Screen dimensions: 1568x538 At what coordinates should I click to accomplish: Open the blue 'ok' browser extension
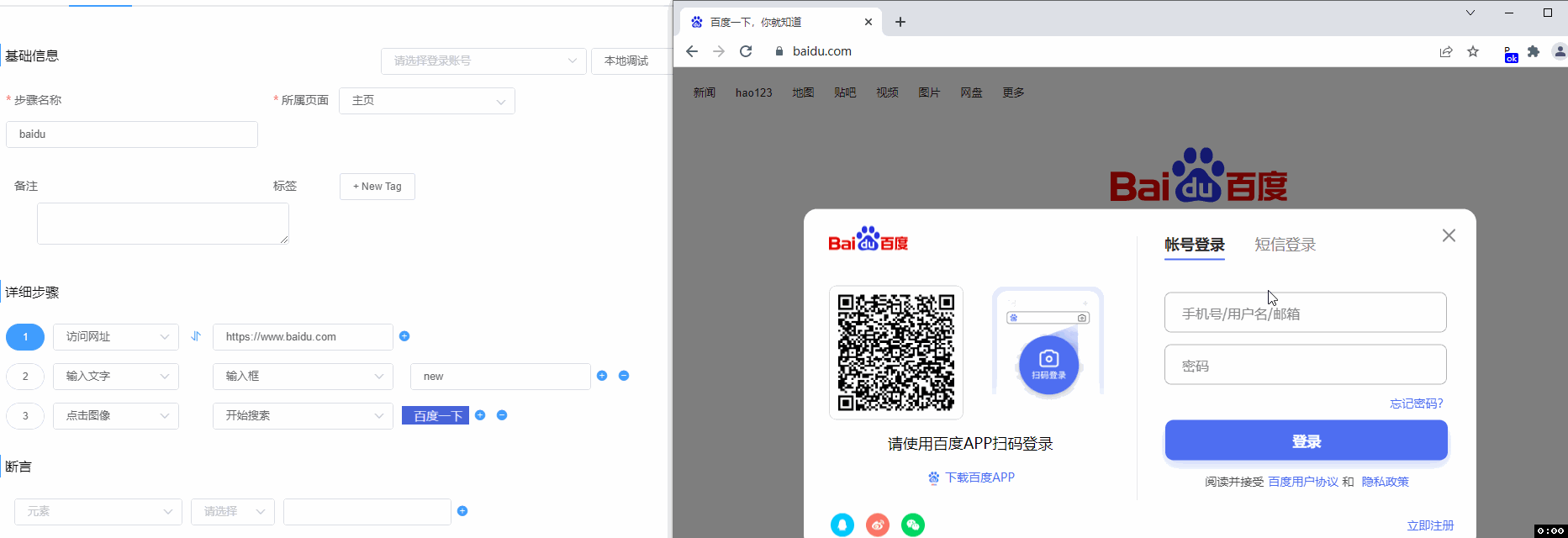point(1511,54)
